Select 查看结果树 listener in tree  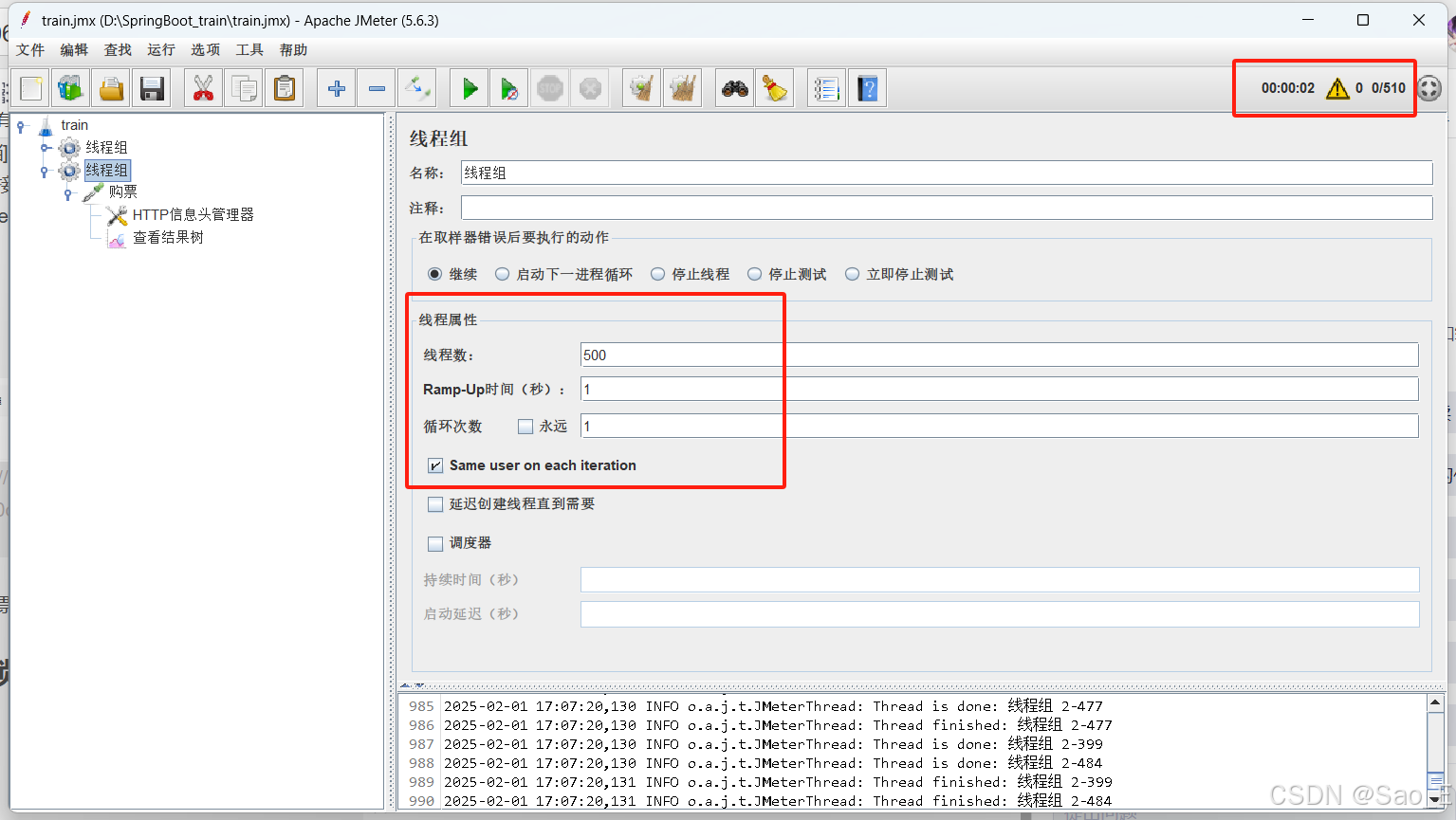tap(168, 237)
